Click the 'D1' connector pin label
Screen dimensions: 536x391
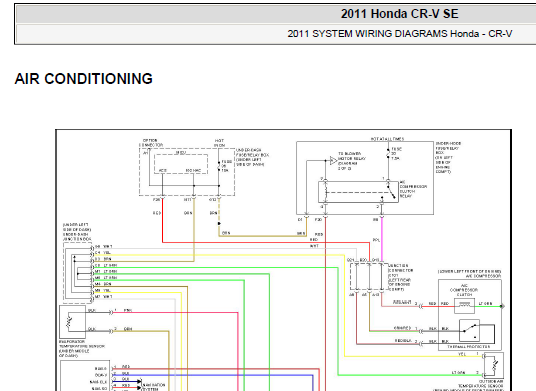pyautogui.click(x=299, y=219)
